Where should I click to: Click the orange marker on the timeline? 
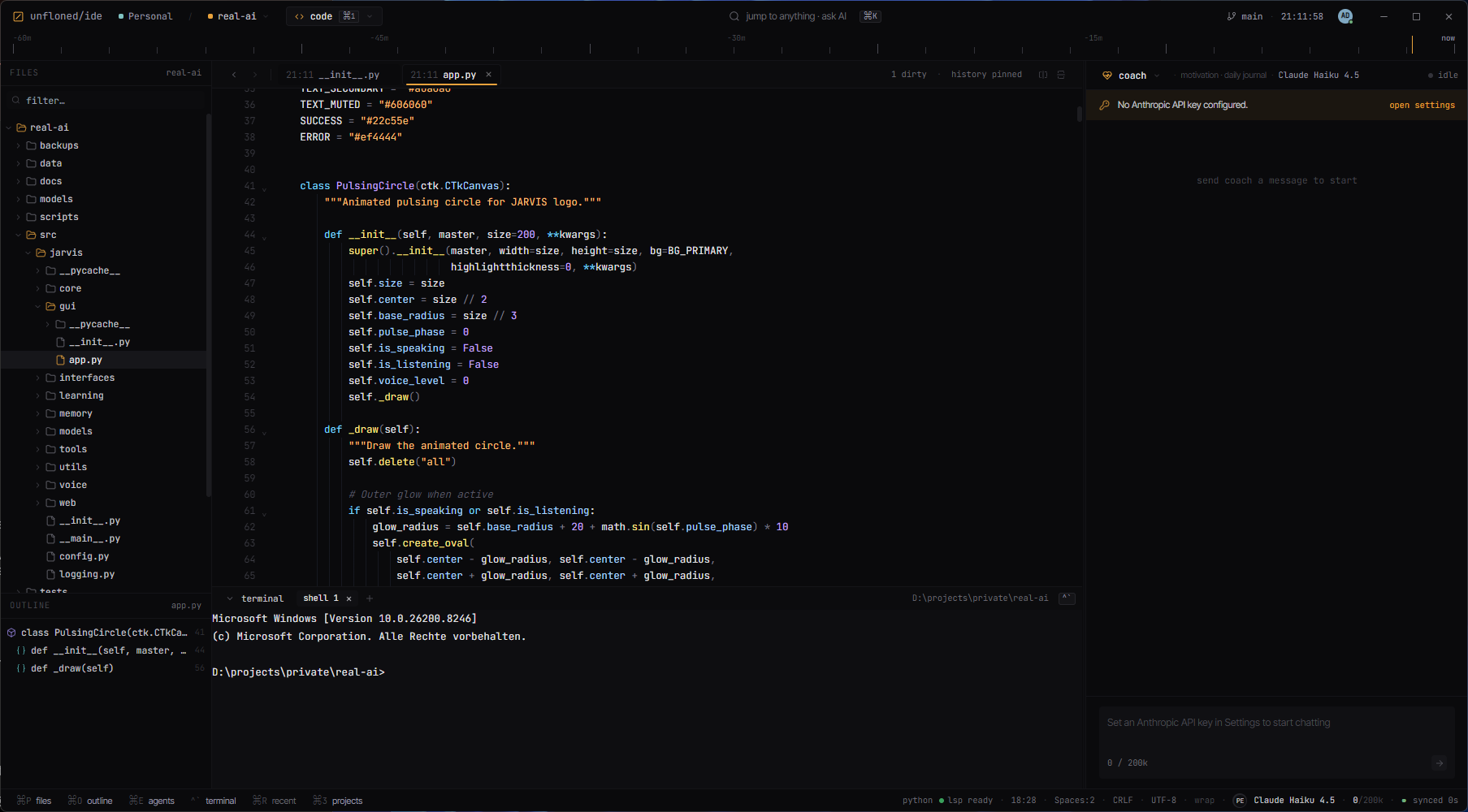[1412, 45]
